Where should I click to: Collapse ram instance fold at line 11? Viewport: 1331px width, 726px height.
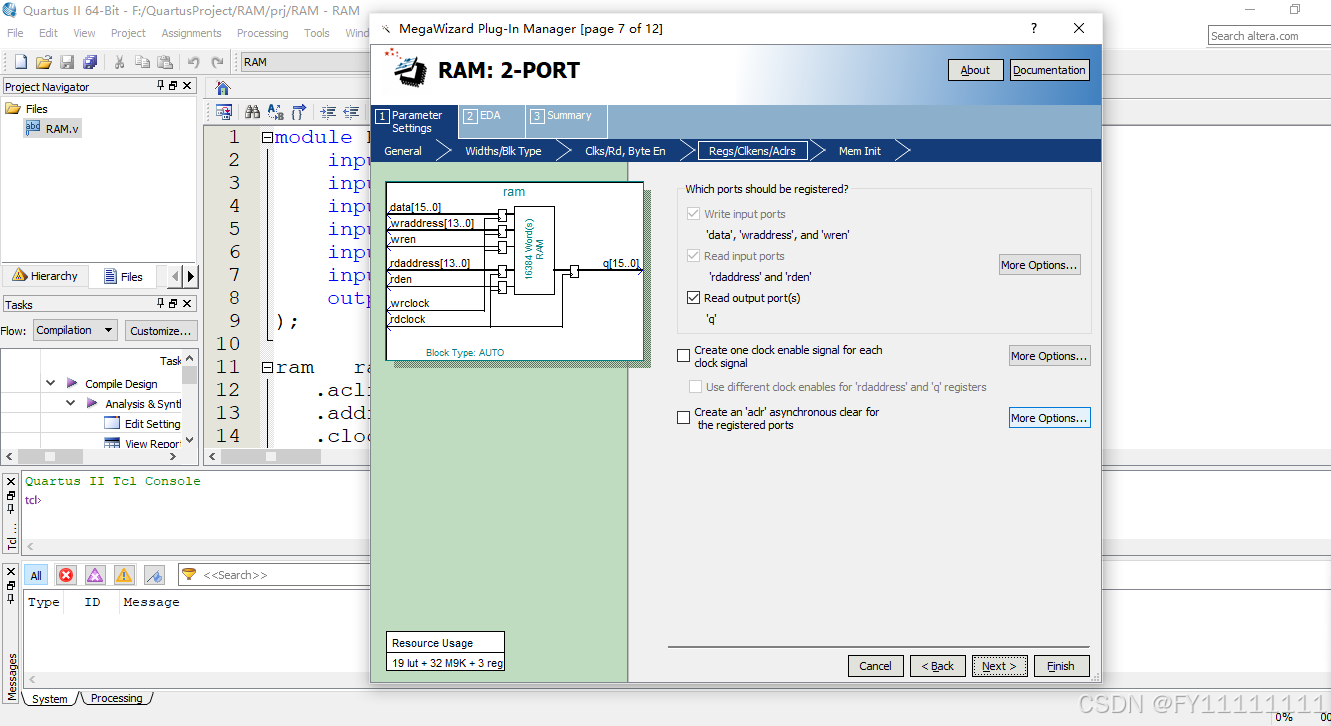[x=267, y=368]
